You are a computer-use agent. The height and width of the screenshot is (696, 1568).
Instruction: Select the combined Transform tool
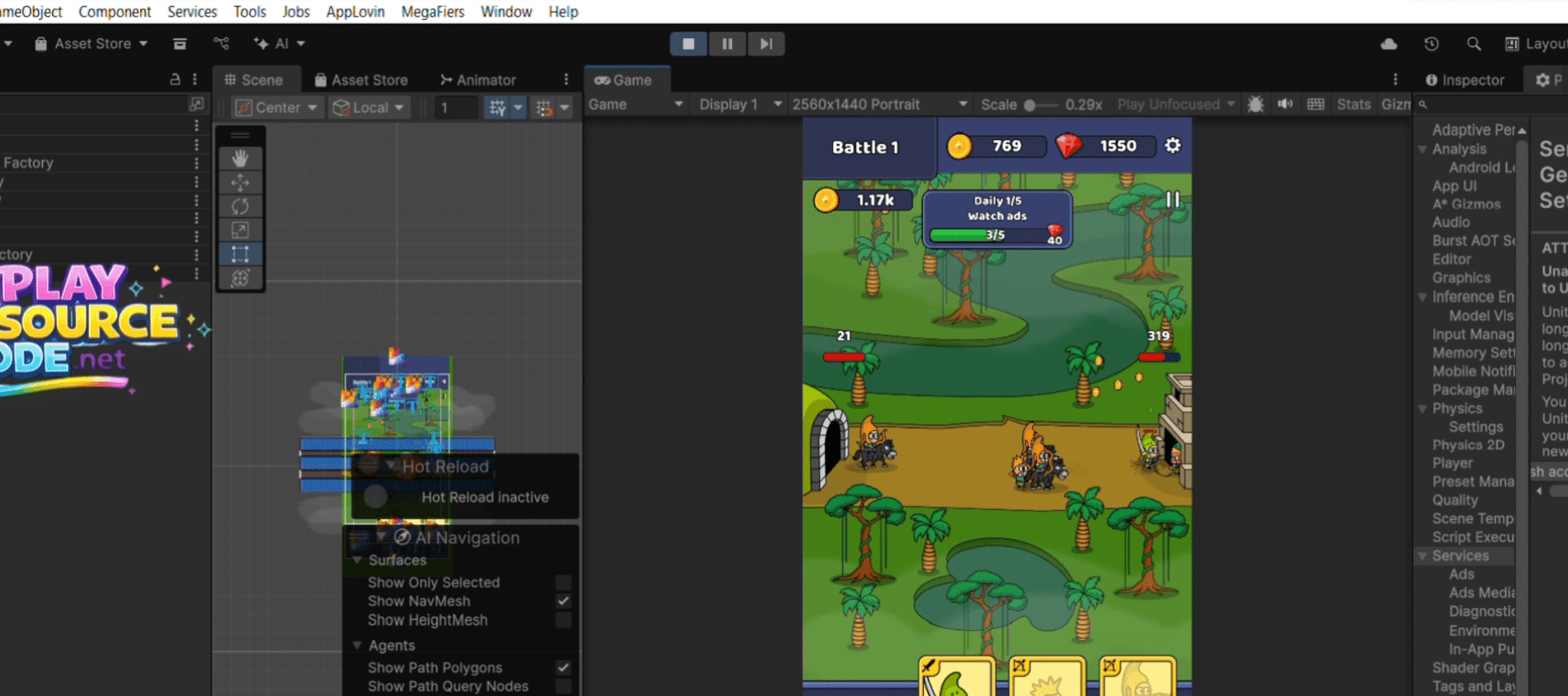[240, 278]
